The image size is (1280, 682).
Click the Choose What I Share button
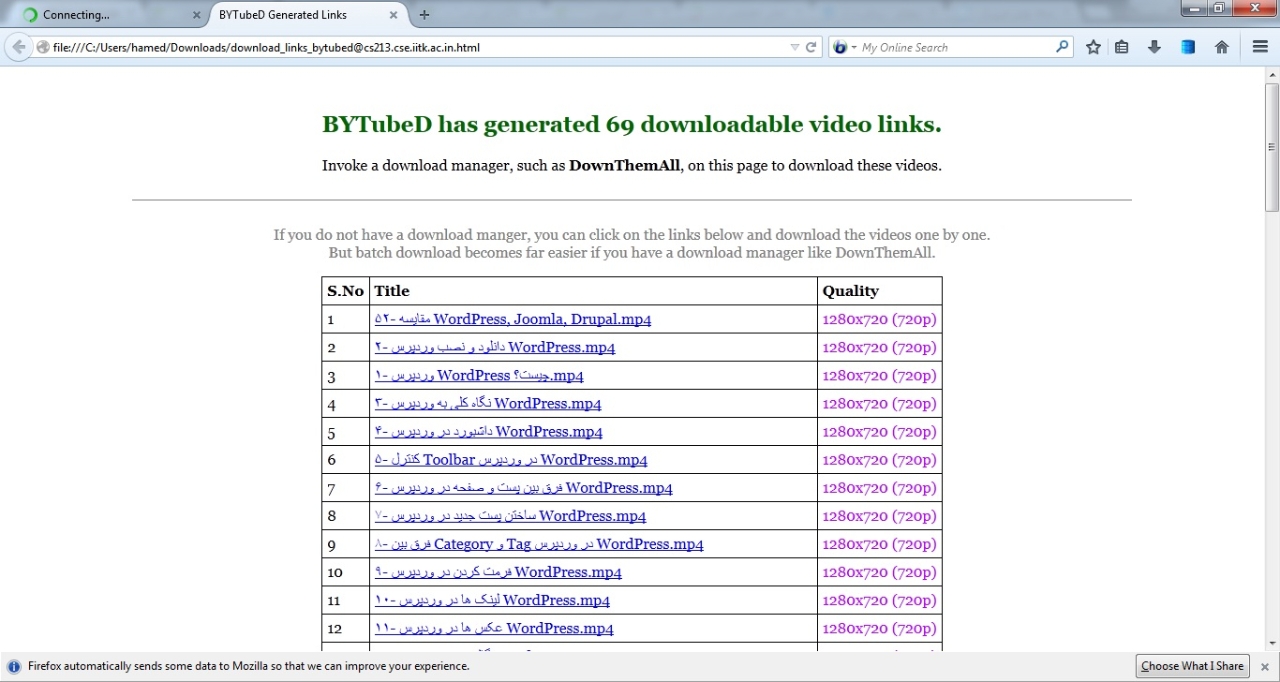coord(1192,666)
